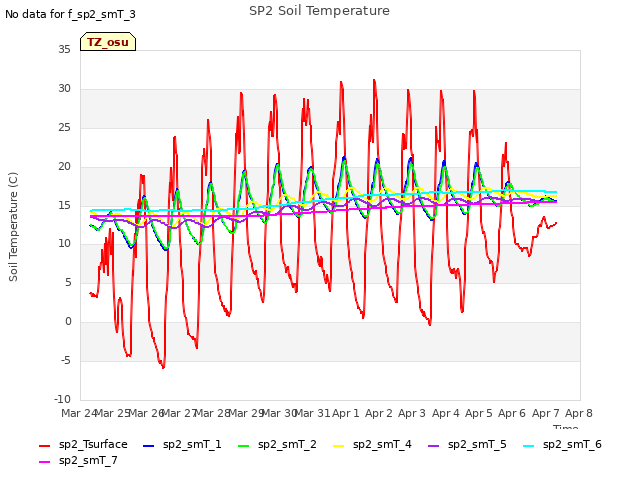Toggle sp2_smT_5 legend entry

click(x=468, y=444)
